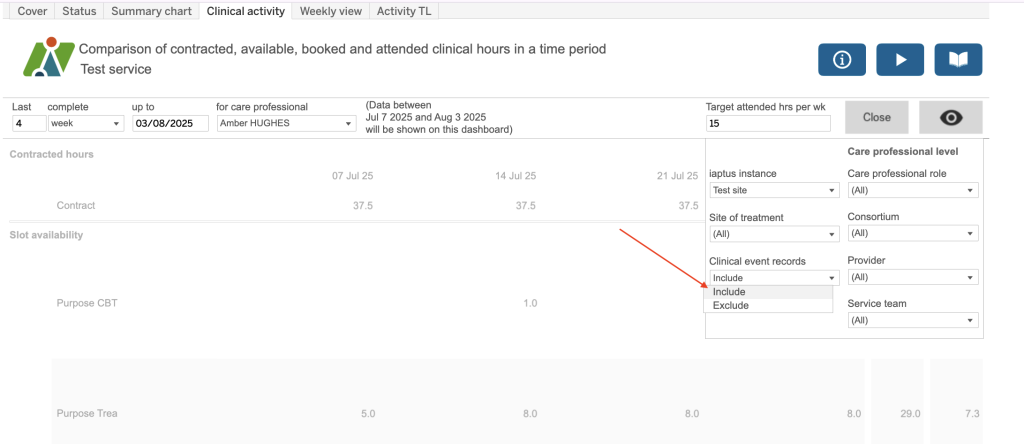
Task: Click the Close button
Action: (876, 117)
